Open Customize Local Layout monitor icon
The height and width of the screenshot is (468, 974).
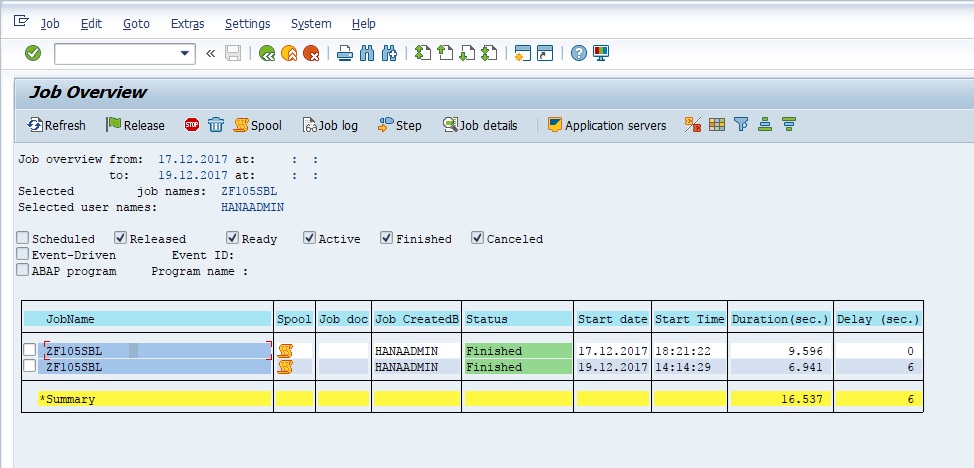(x=601, y=53)
